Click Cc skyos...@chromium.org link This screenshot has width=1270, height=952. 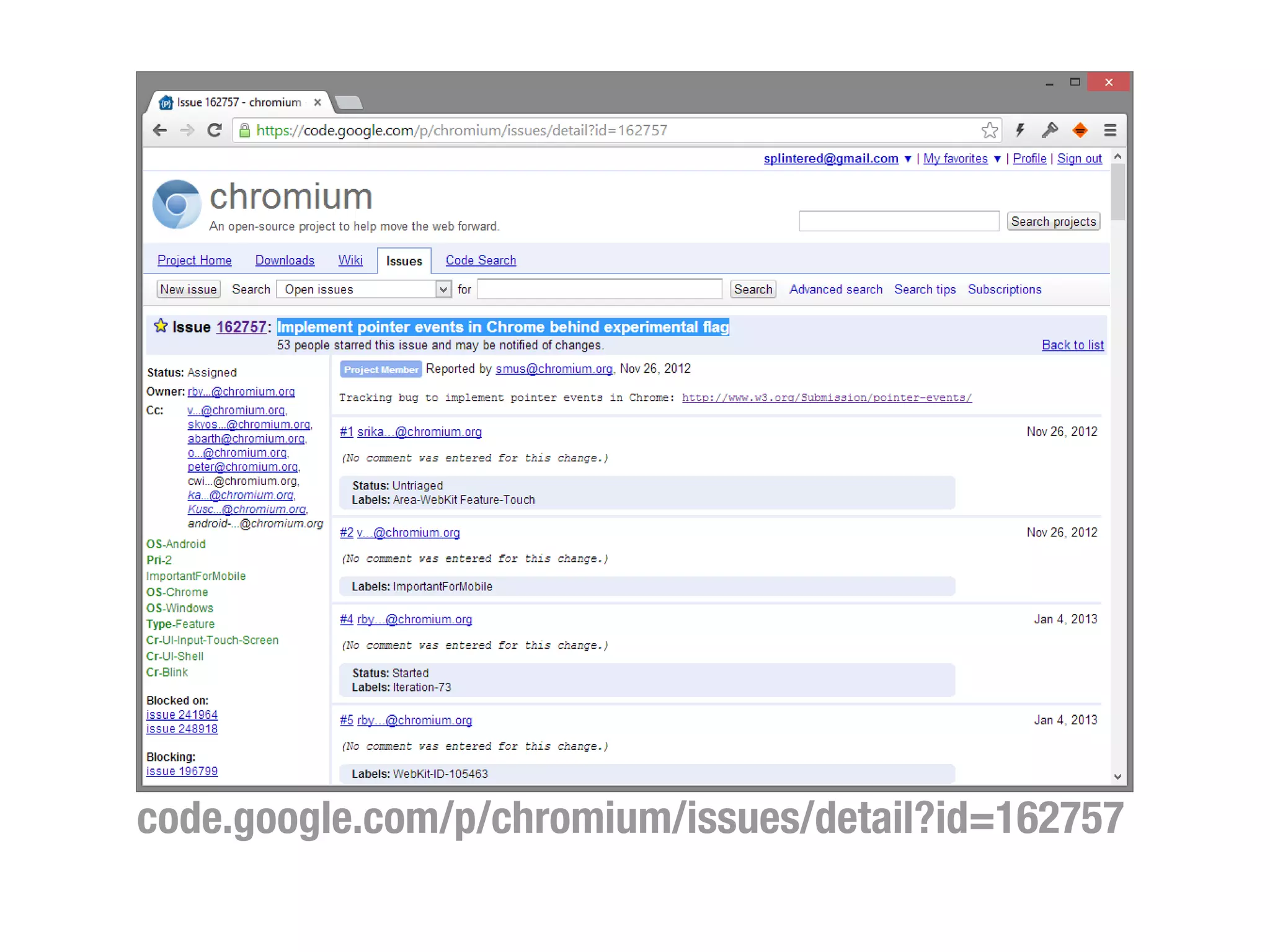pos(249,425)
